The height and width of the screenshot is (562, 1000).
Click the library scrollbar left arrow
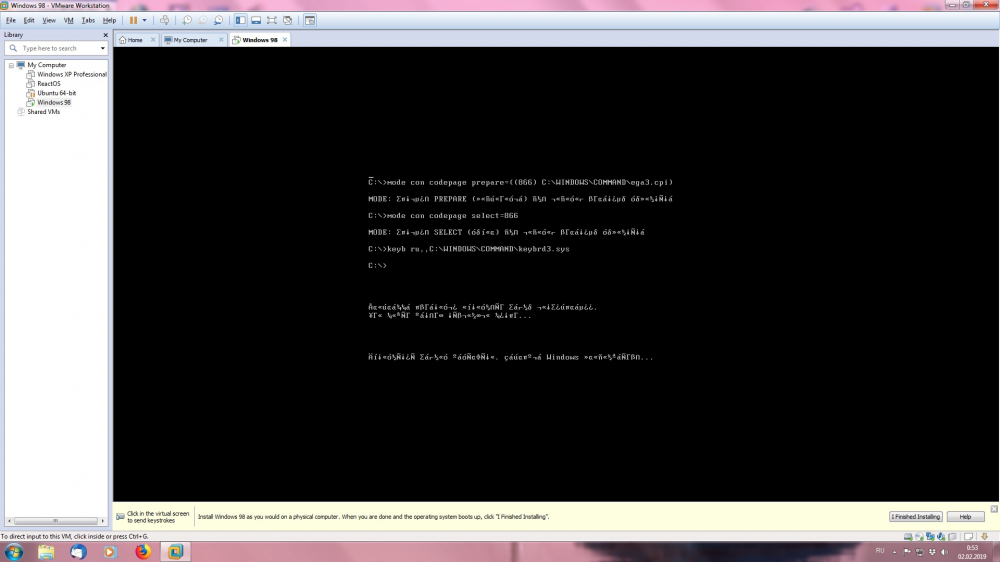click(9, 521)
